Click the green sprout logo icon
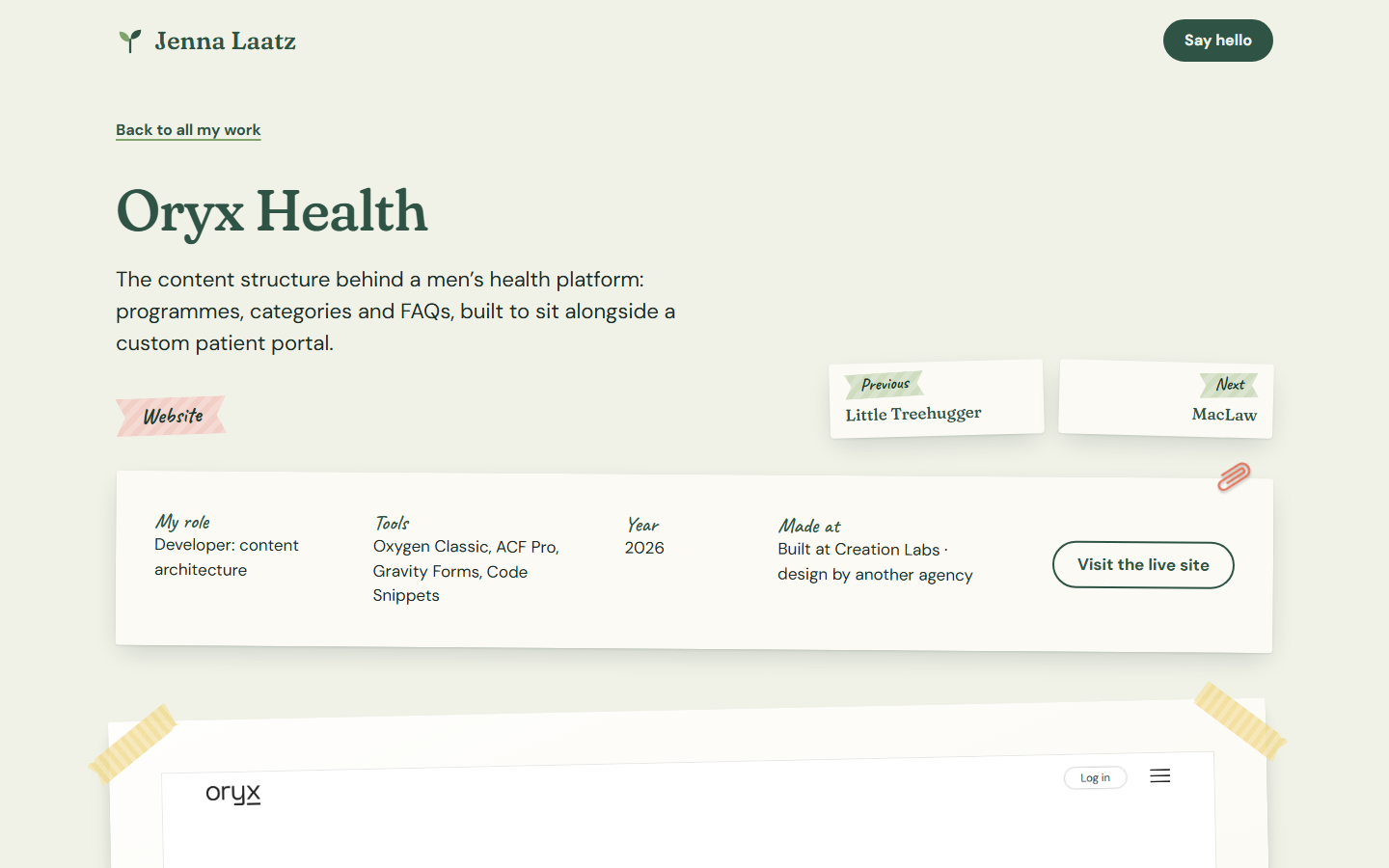 coord(130,41)
